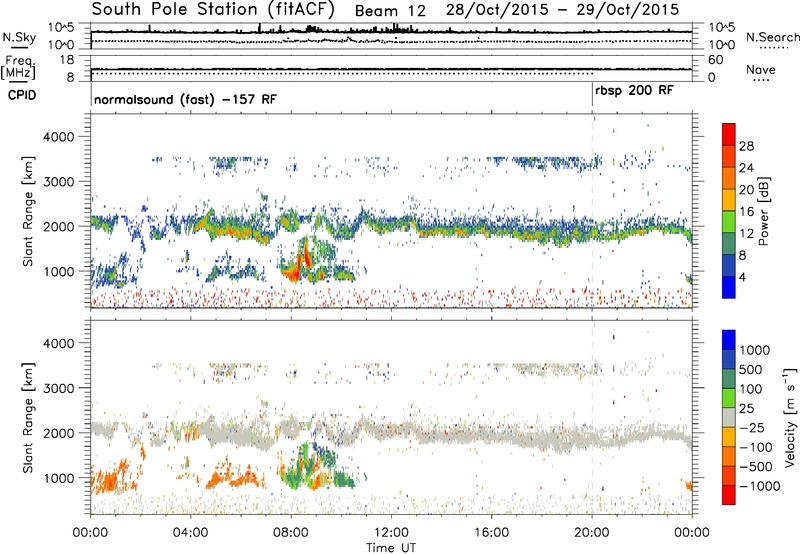The width and height of the screenshot is (800, 554).
Task: Click the '12:00' time axis label
Action: click(x=391, y=532)
